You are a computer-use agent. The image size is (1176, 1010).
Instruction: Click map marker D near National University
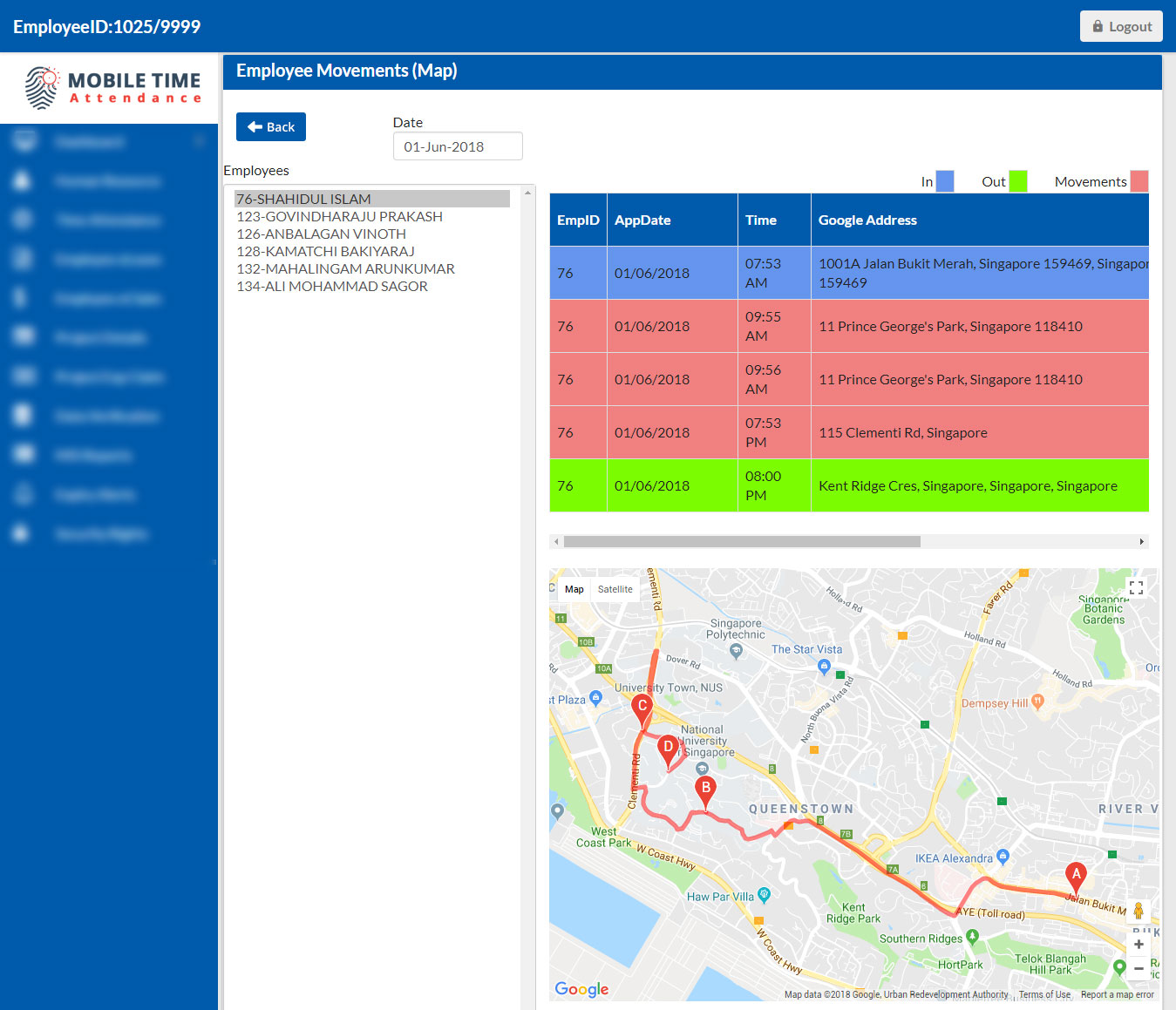[x=668, y=749]
